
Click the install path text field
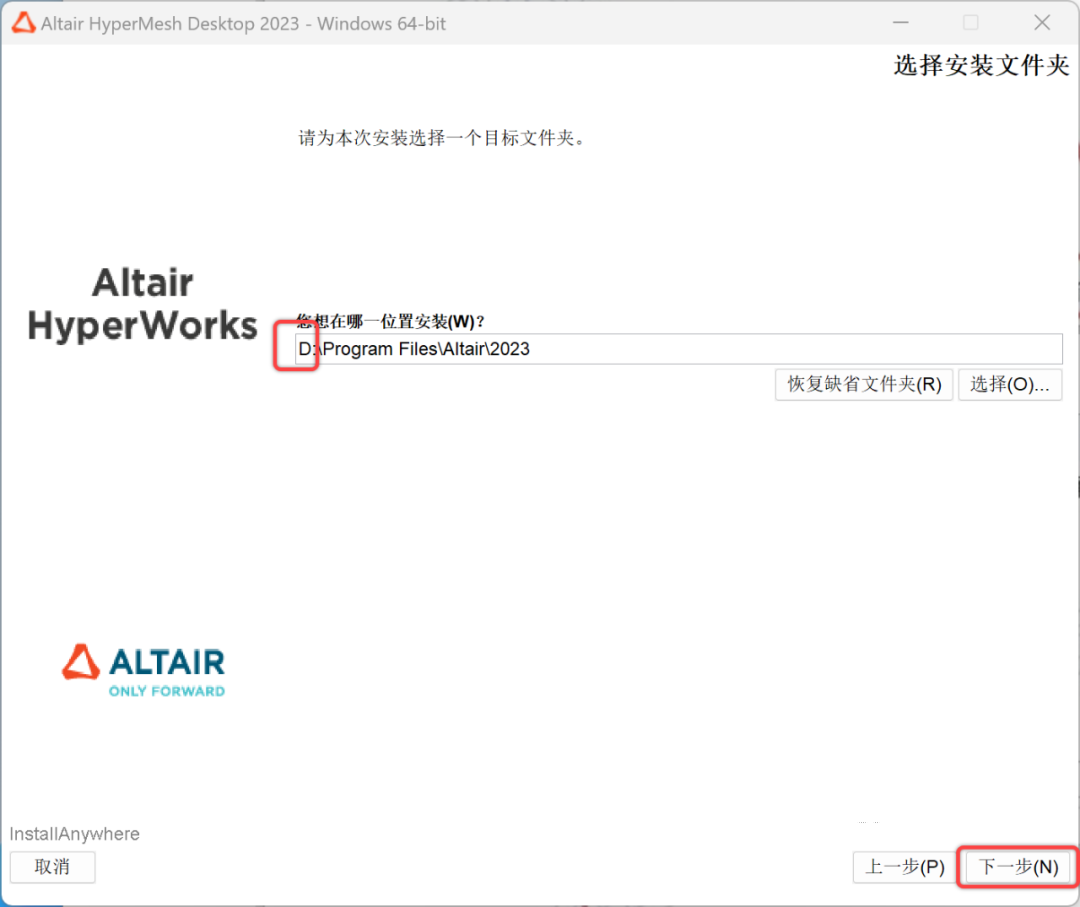pos(678,349)
